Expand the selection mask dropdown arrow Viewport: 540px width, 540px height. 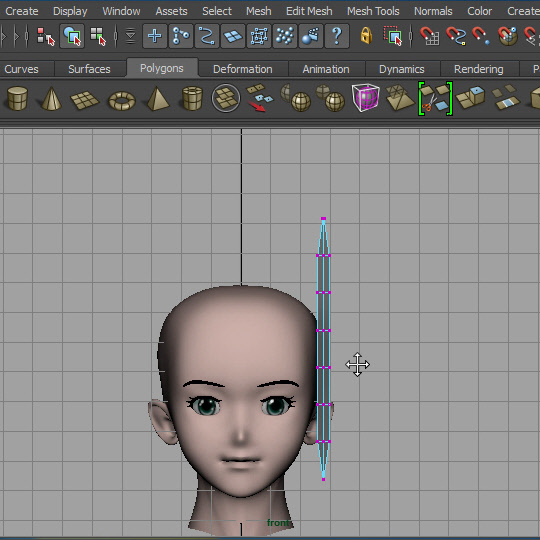131,36
